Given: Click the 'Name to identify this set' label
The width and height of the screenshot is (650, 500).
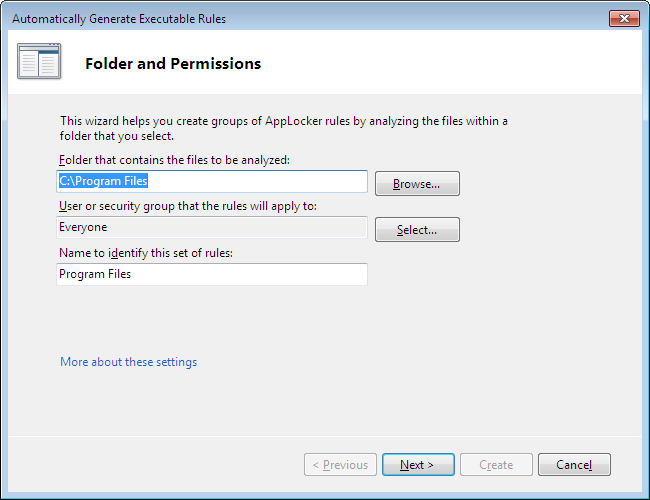Looking at the screenshot, I should pyautogui.click(x=146, y=253).
